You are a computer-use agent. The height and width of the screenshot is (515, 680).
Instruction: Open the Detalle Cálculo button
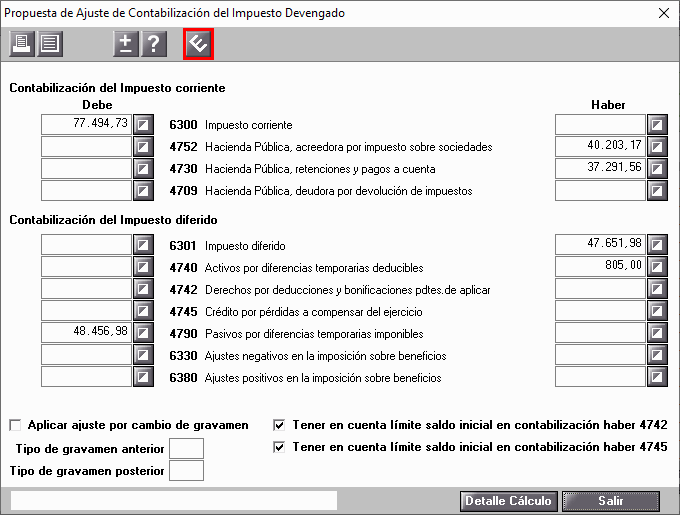(x=509, y=501)
